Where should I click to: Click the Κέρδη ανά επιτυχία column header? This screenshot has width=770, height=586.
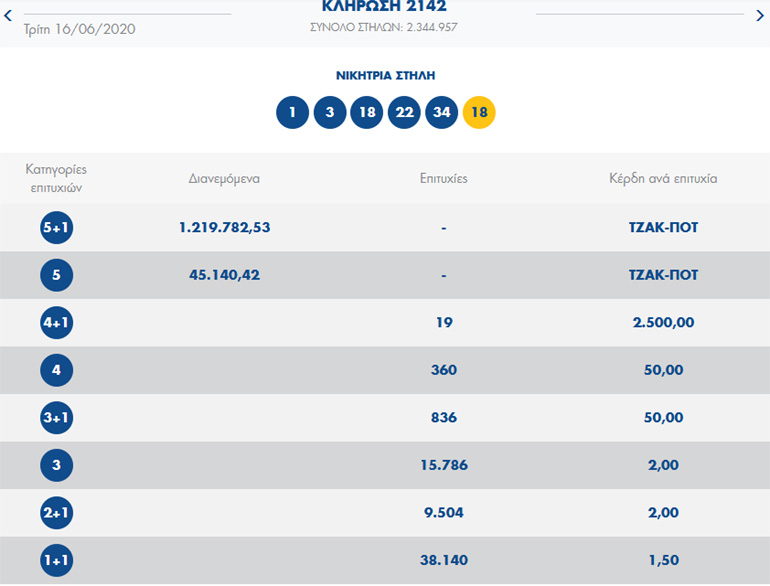pyautogui.click(x=663, y=179)
